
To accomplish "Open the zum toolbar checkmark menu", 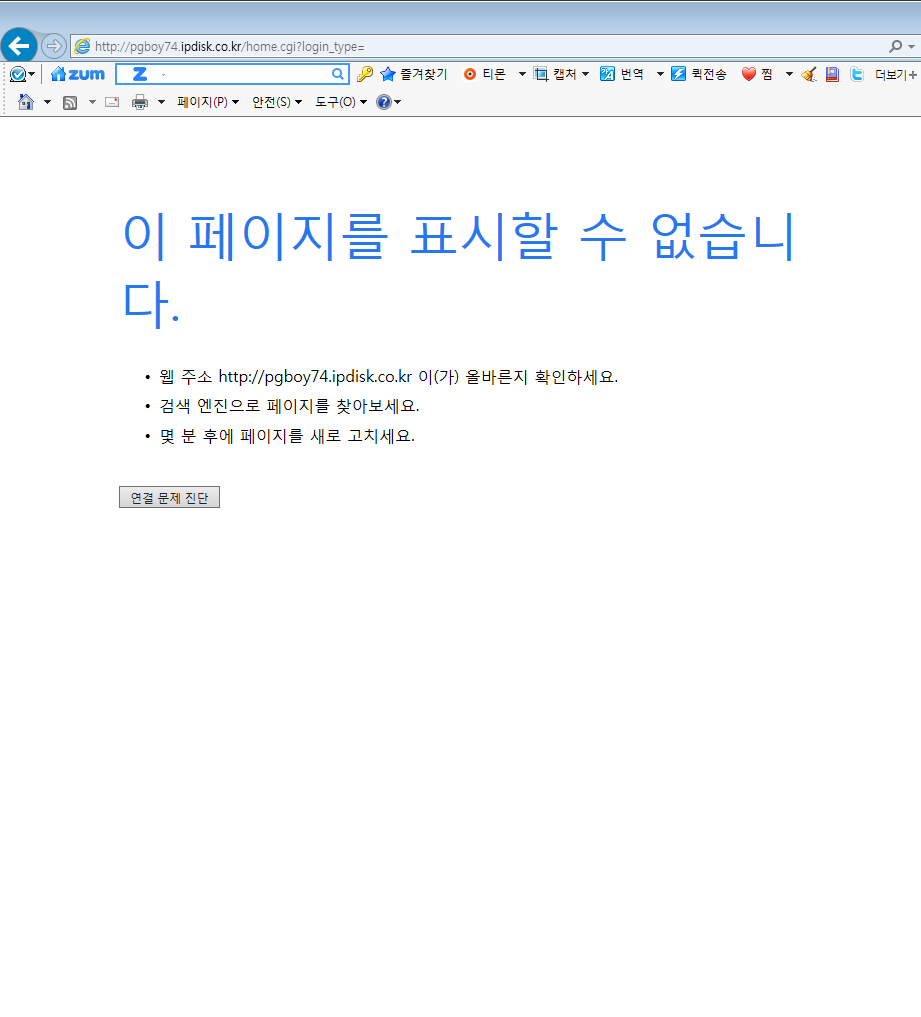I will click(x=22, y=74).
